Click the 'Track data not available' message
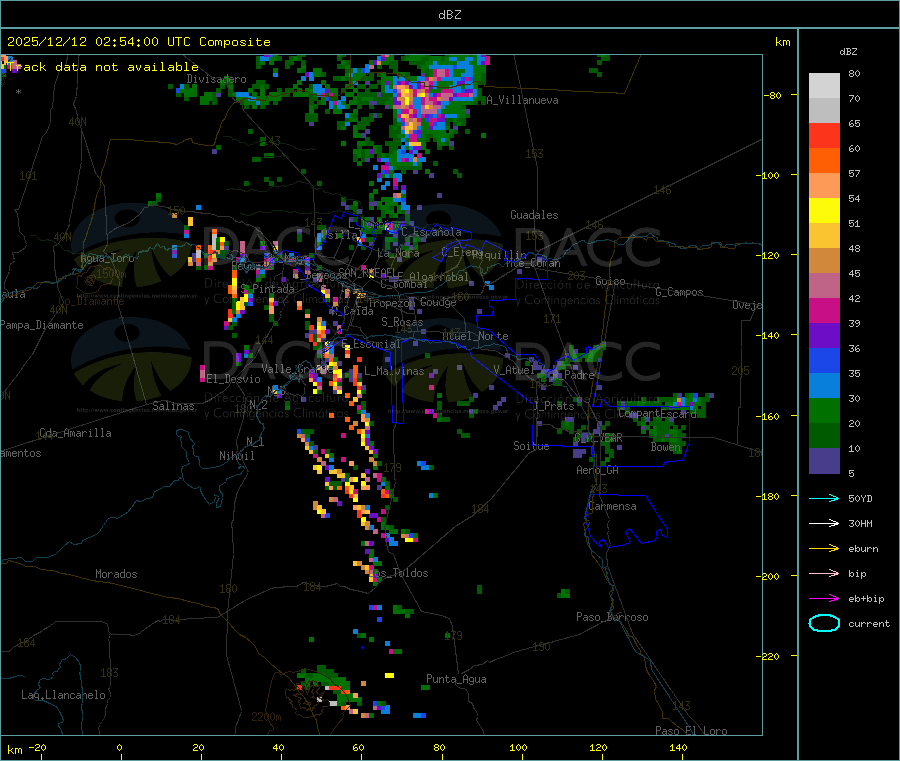The image size is (900, 761). [x=104, y=67]
